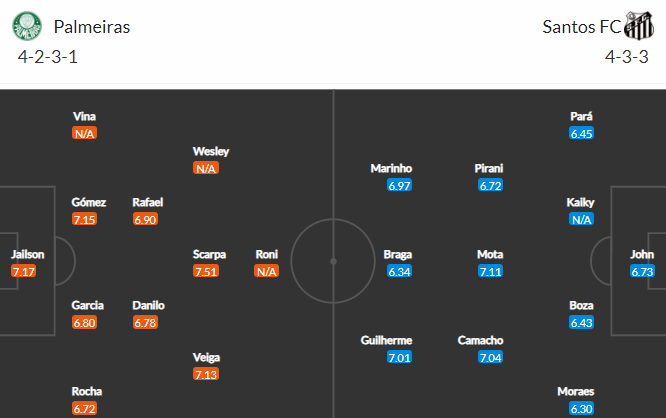The width and height of the screenshot is (666, 418).
Task: Select Santos goalkeeper John
Action: (x=642, y=254)
